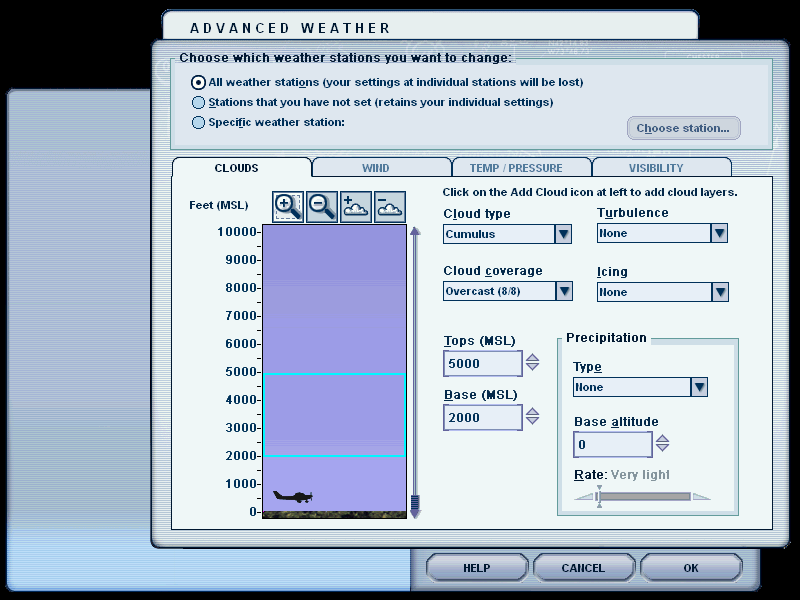The image size is (800, 600).
Task: Click the altitude scrollbar down arrow
Action: tap(415, 514)
